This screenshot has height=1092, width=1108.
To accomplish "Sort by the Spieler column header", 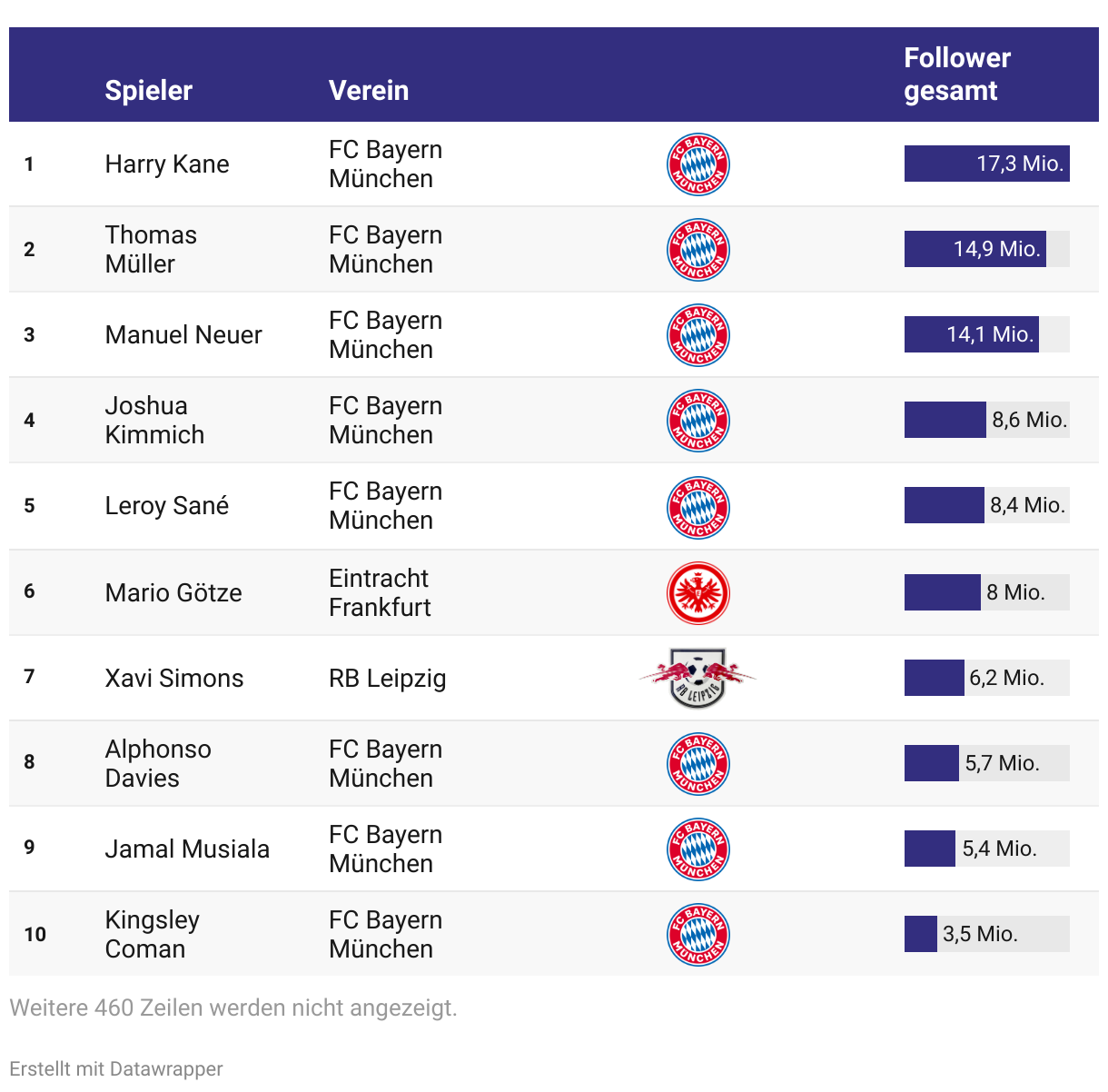I will point(149,91).
